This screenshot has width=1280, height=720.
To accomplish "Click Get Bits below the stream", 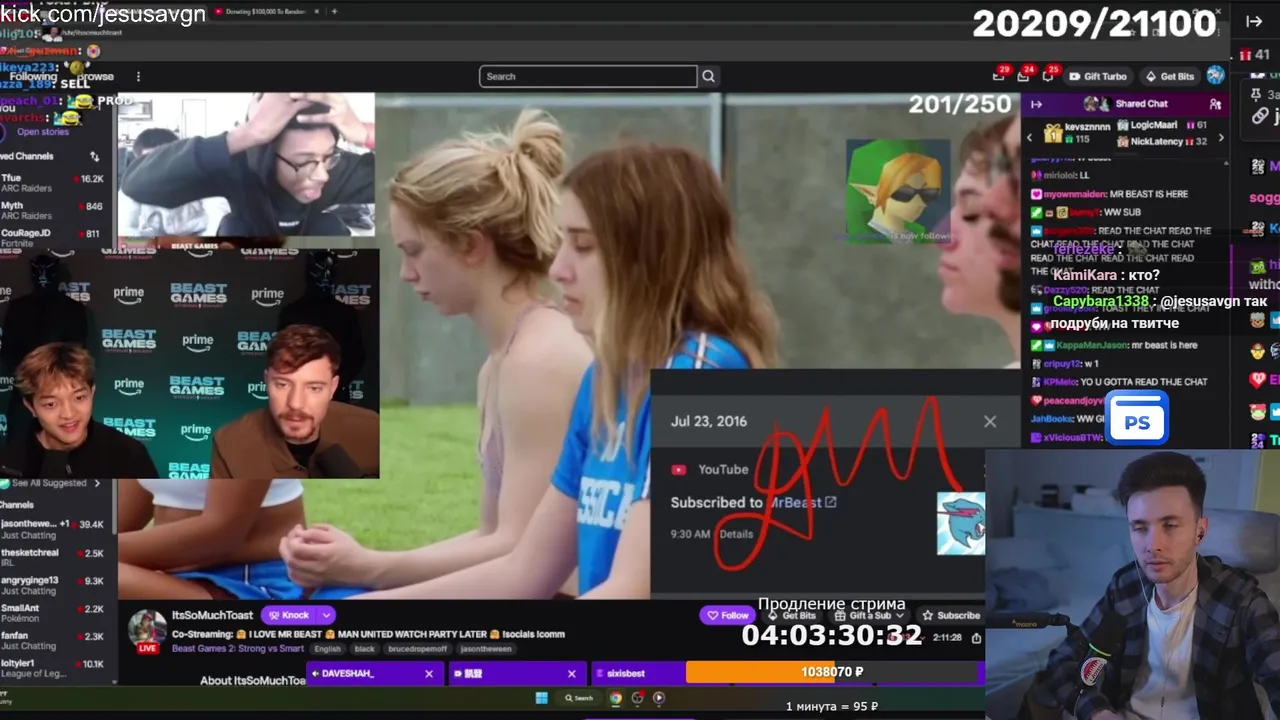I will (x=791, y=616).
